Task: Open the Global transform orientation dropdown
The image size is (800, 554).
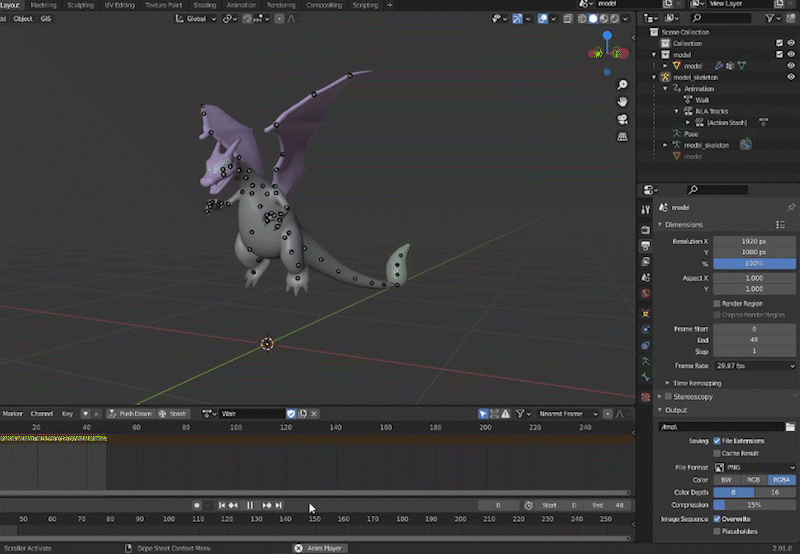Action: (196, 19)
